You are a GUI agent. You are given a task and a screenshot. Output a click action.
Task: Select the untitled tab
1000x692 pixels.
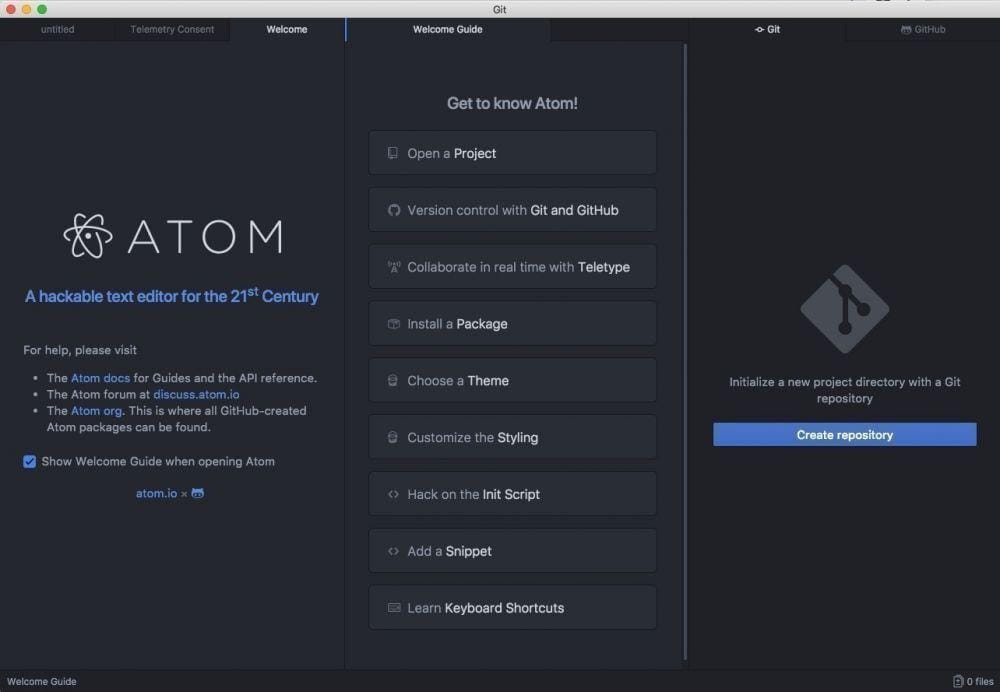pos(57,29)
